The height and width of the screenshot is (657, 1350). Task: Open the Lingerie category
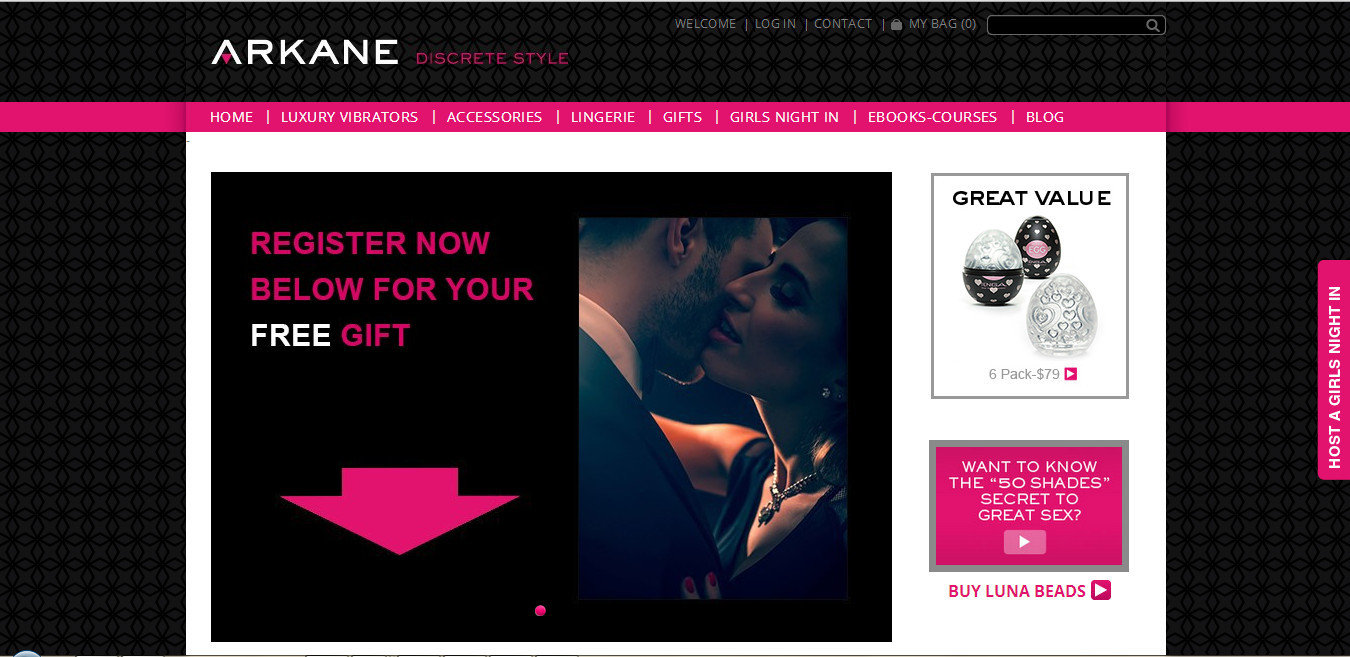point(603,117)
